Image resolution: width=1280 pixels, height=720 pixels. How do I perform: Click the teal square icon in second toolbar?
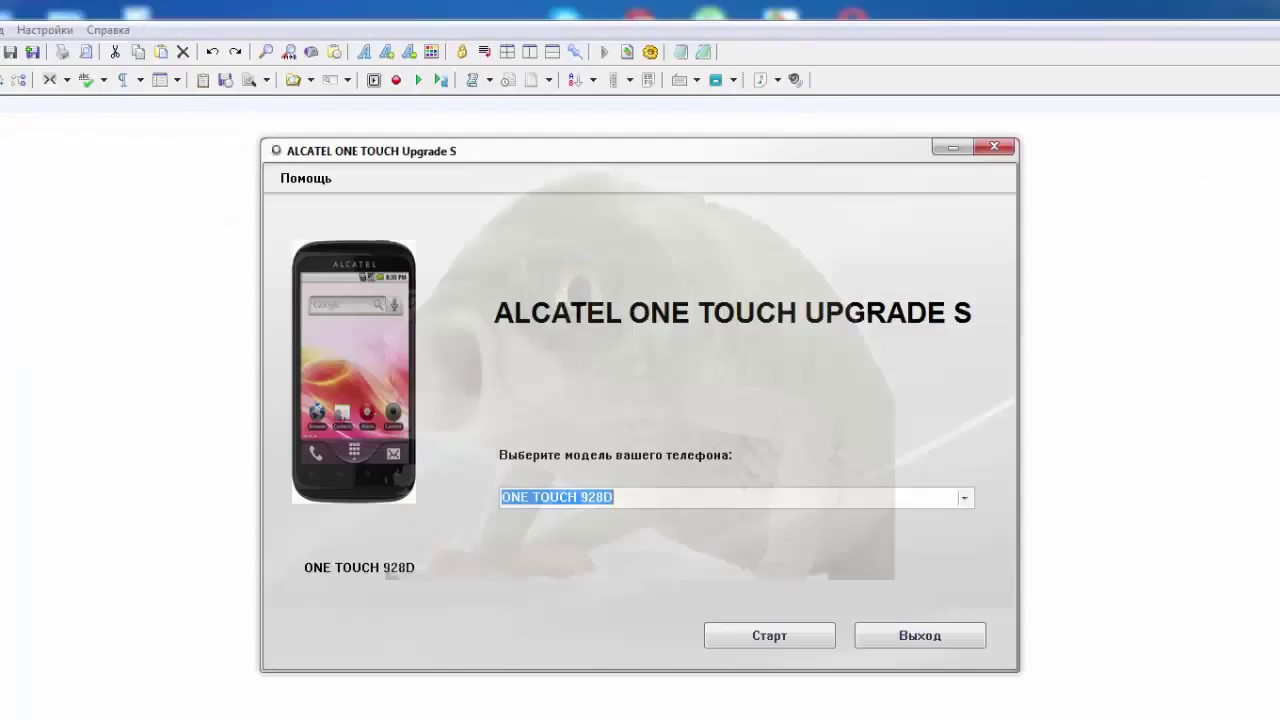(716, 80)
